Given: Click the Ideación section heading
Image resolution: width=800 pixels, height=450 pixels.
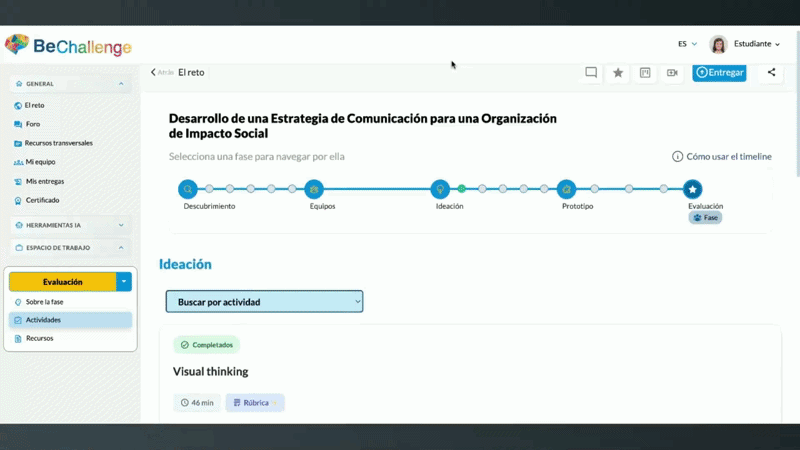Looking at the screenshot, I should 185,264.
